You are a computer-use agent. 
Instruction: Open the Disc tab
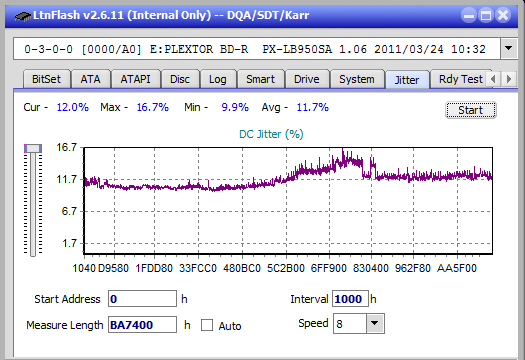click(x=180, y=79)
